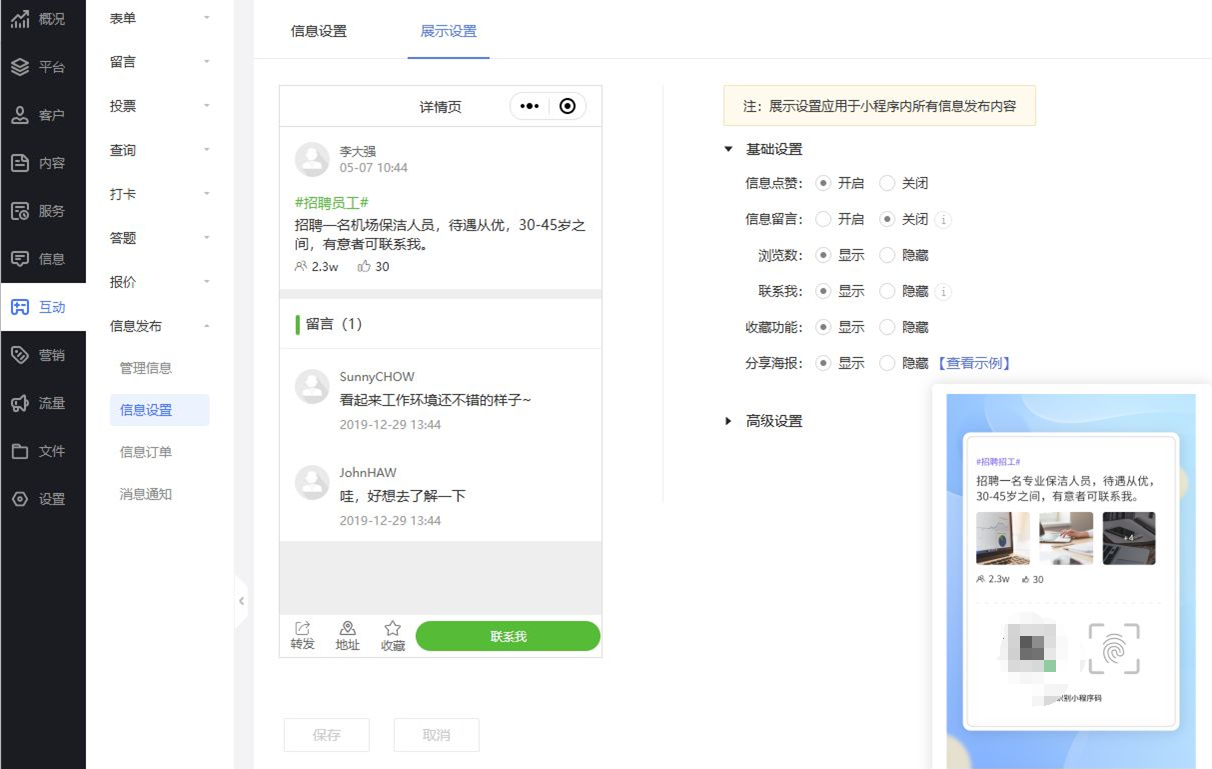
Task: Click the first laptop thumbnail in poster
Action: click(x=1003, y=539)
